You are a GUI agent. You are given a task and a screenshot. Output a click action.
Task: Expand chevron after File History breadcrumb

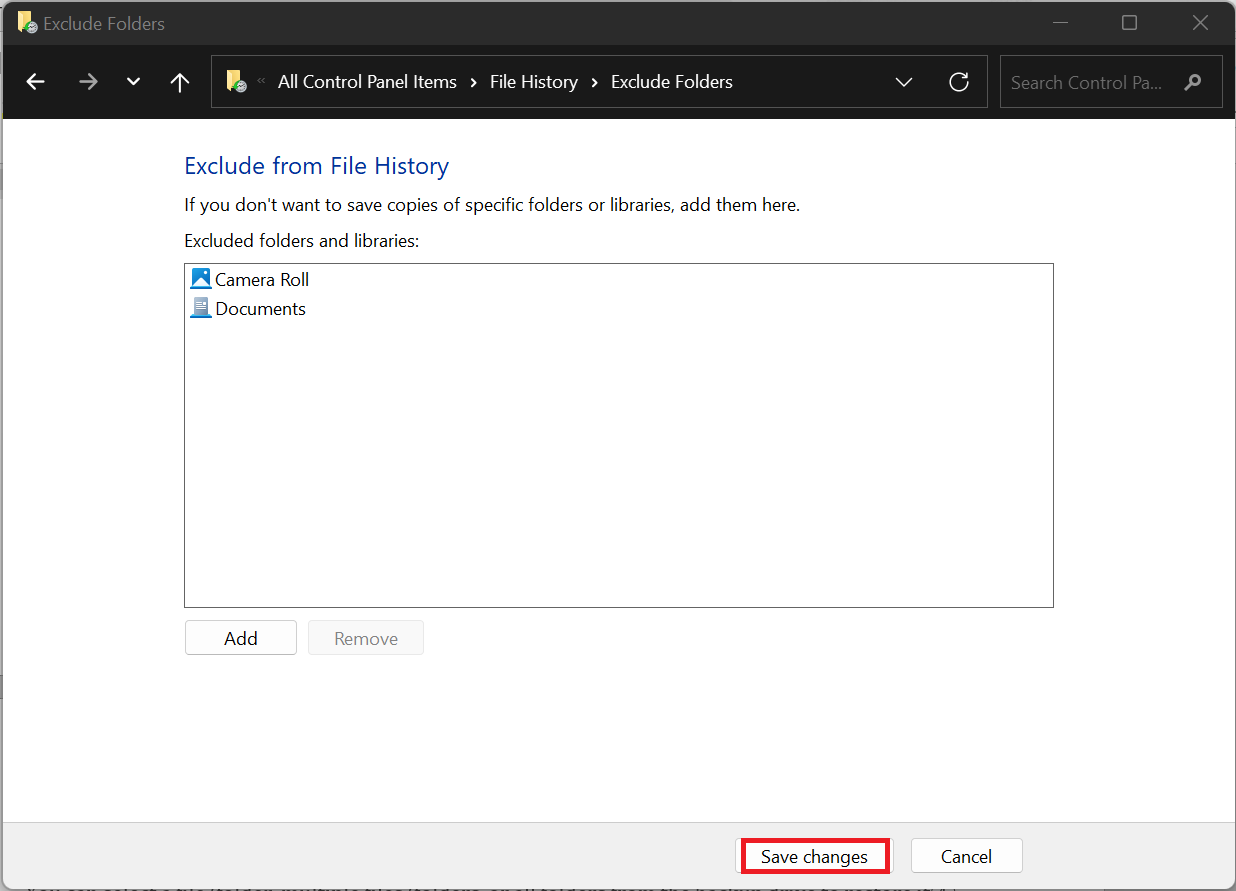coord(595,82)
